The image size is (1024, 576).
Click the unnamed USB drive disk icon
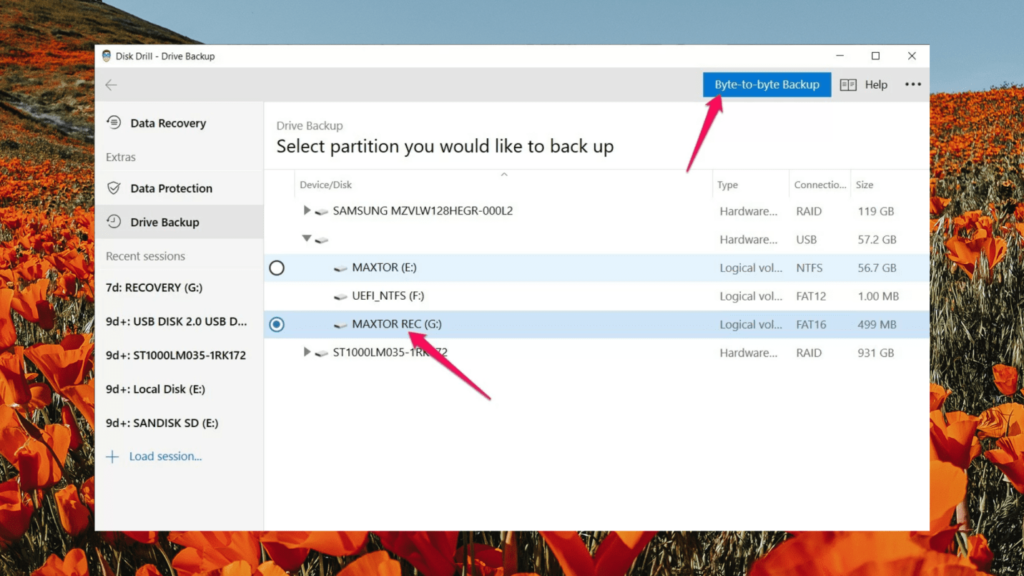(321, 240)
